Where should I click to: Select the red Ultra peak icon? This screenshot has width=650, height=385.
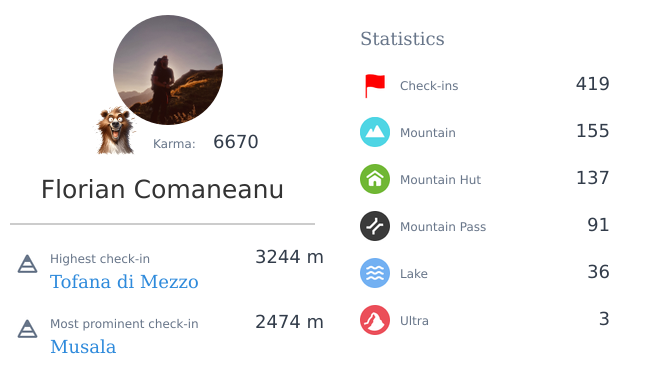[x=375, y=320]
